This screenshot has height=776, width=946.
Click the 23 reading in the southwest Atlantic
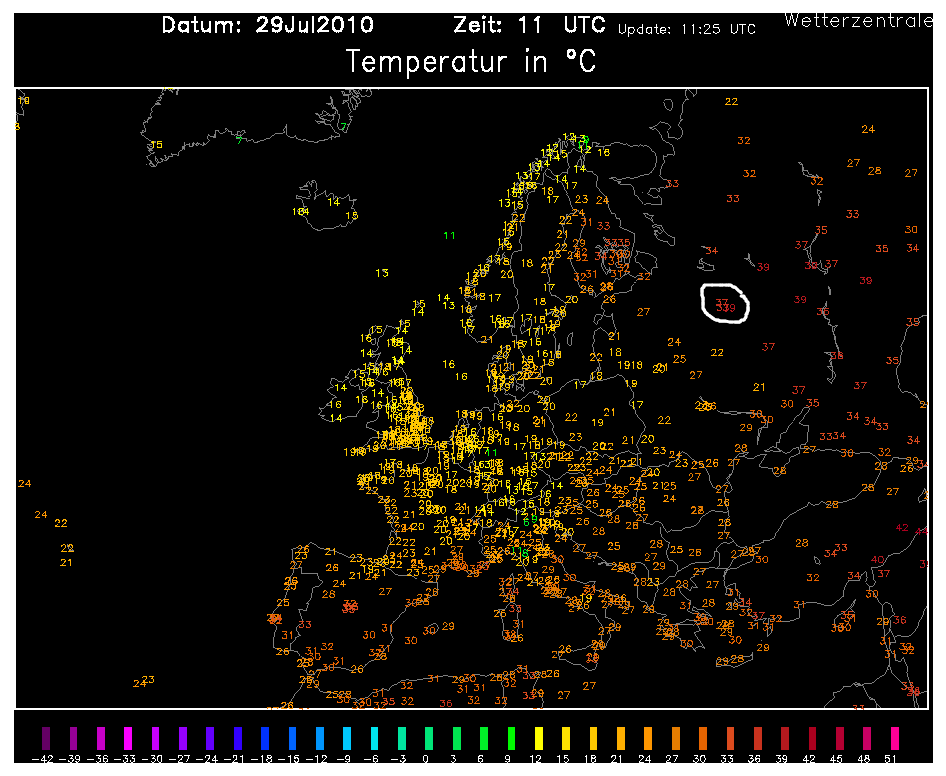click(148, 679)
